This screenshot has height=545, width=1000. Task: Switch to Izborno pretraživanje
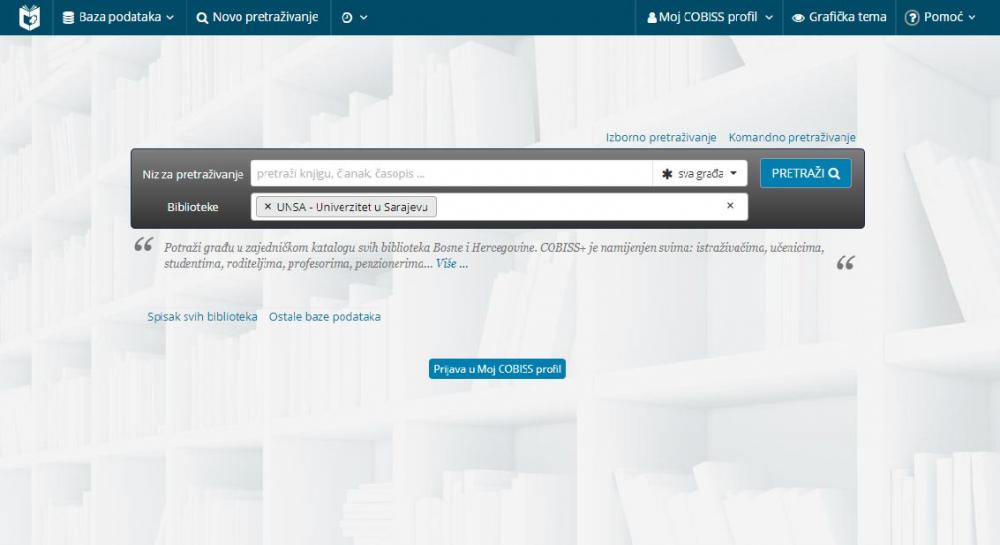(661, 137)
